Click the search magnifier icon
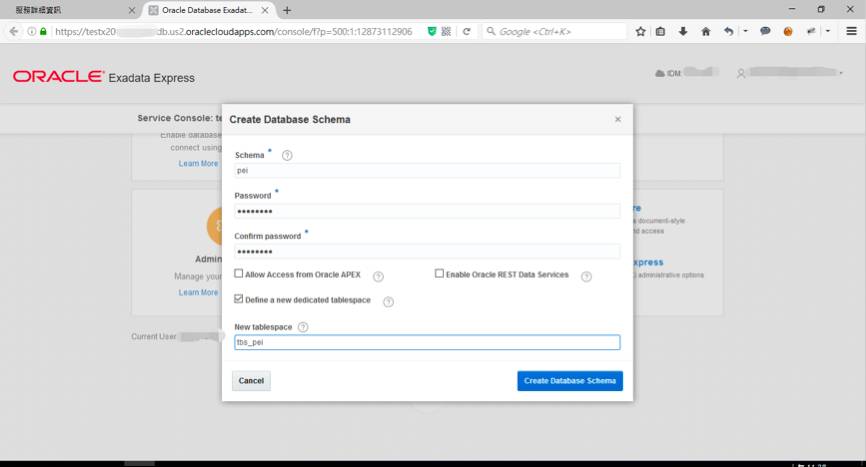Screen dimensions: 866x467 click(490, 31)
